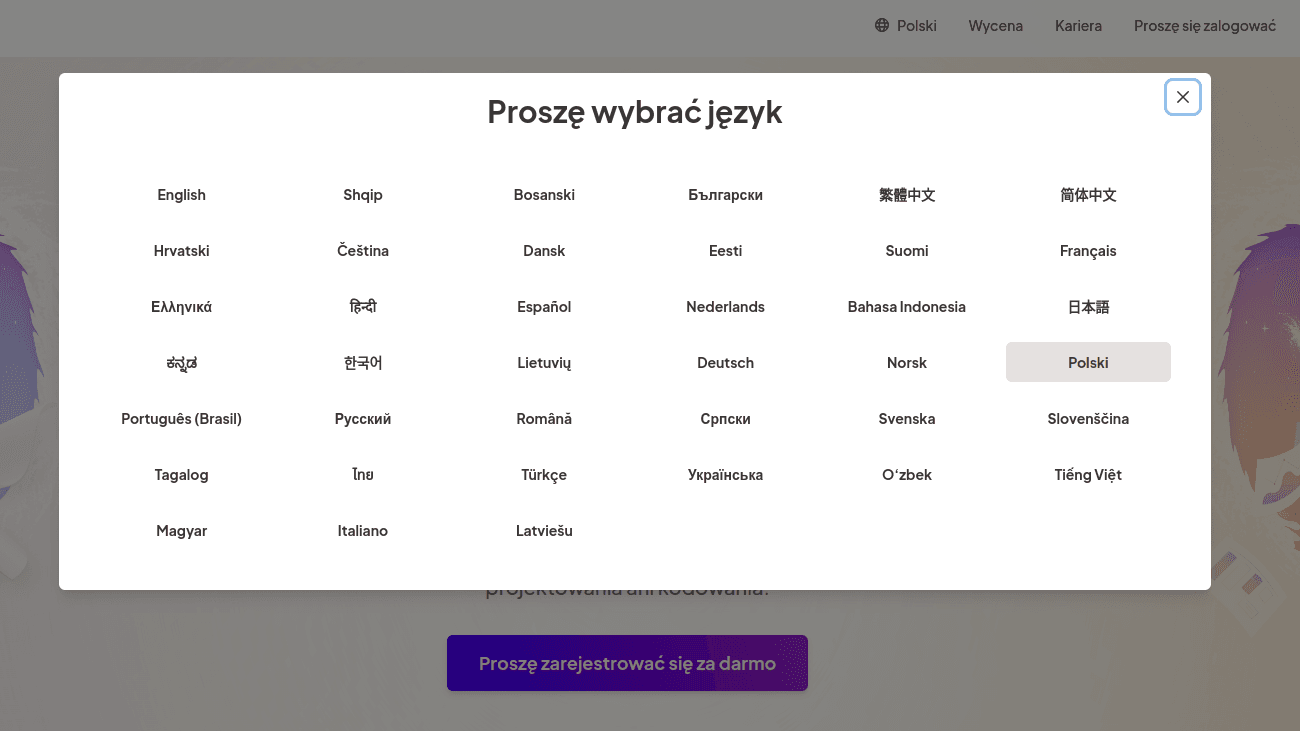The width and height of the screenshot is (1300, 731).
Task: Click Proszę się zalogować to log in
Action: pos(1204,25)
